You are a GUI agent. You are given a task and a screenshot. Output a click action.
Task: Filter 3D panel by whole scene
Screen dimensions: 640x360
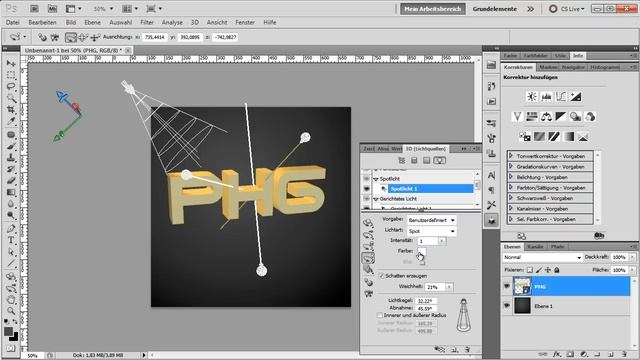tap(402, 160)
